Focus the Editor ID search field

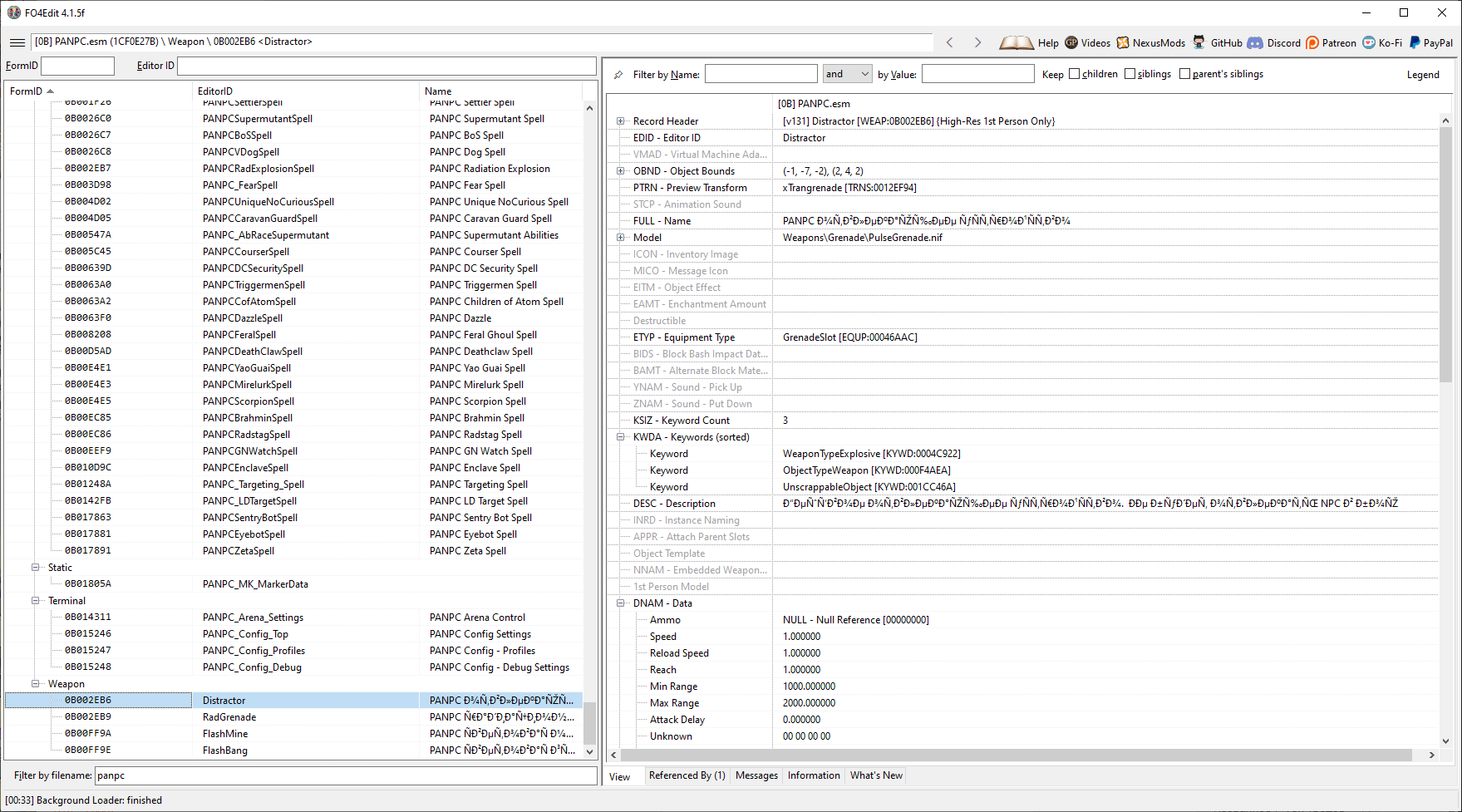click(x=386, y=66)
